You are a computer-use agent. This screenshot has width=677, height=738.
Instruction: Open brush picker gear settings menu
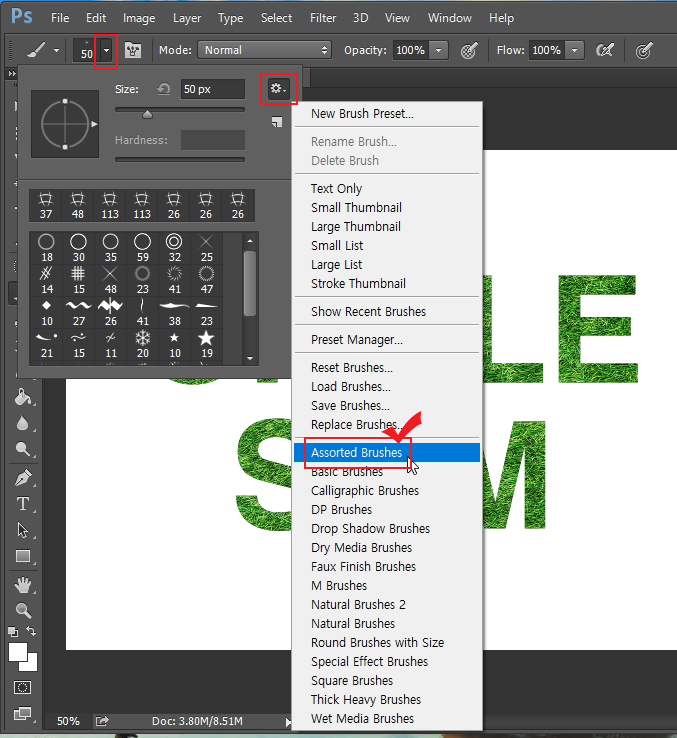pyautogui.click(x=278, y=88)
